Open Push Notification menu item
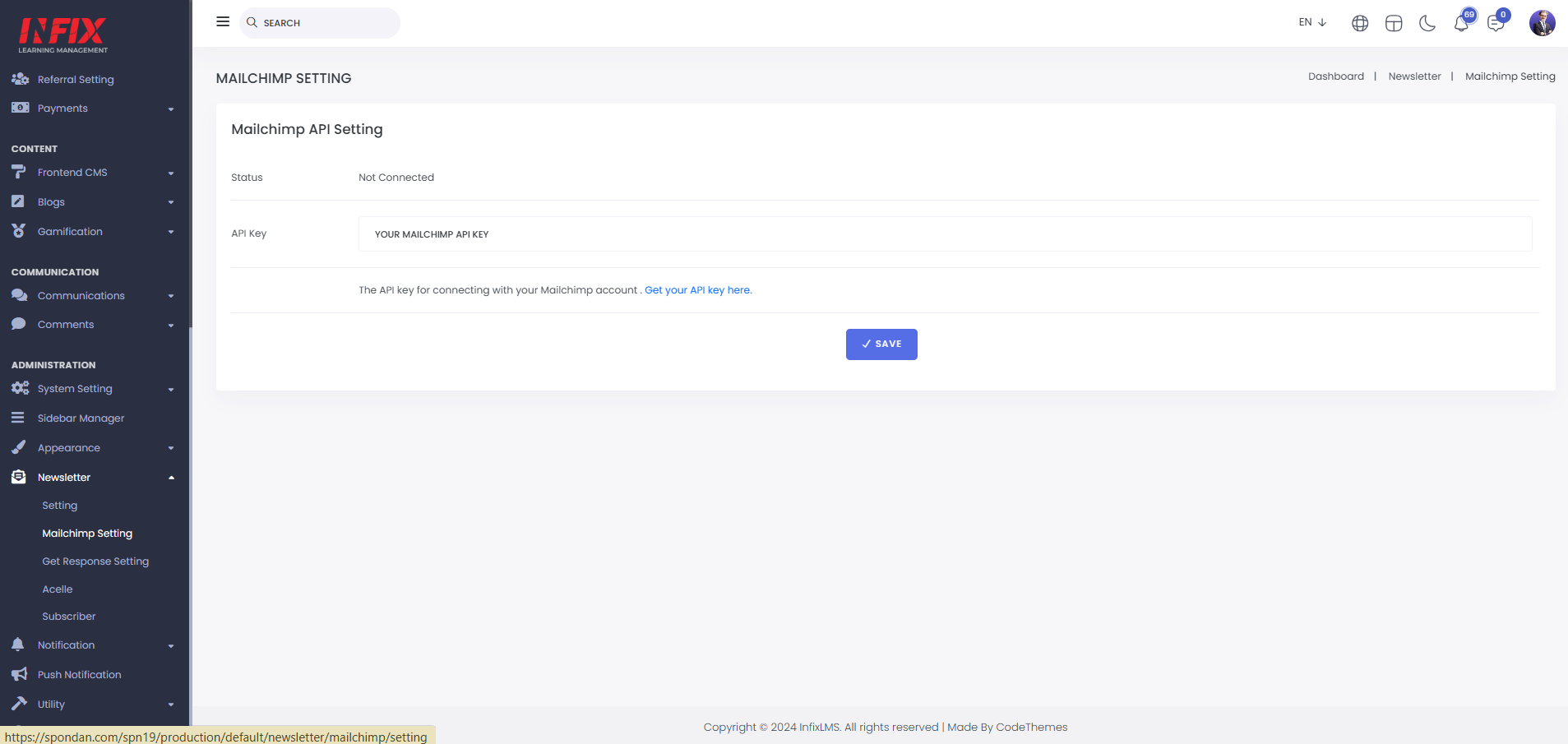Image resolution: width=1568 pixels, height=744 pixels. tap(80, 674)
